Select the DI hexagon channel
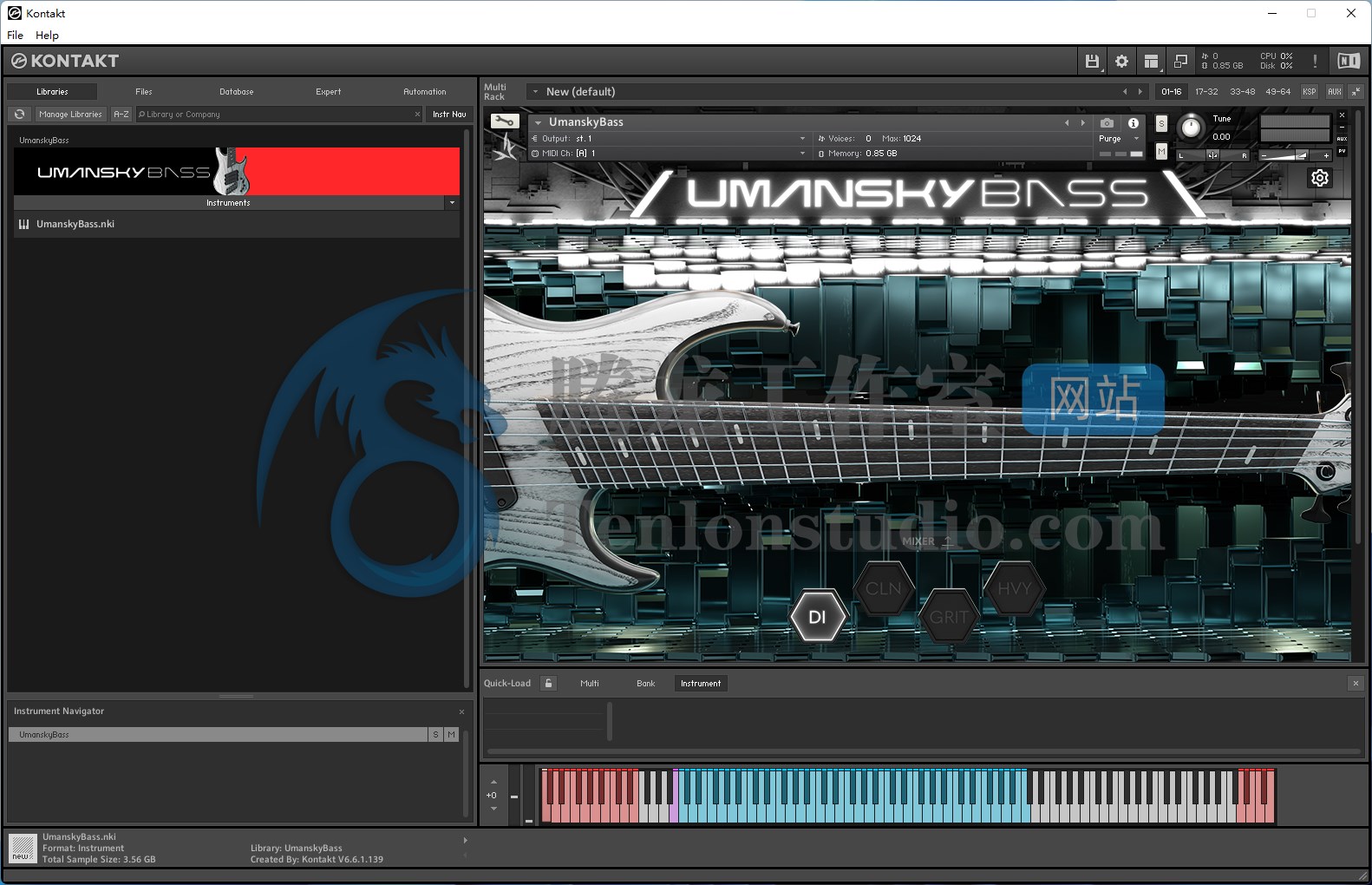 coord(817,617)
